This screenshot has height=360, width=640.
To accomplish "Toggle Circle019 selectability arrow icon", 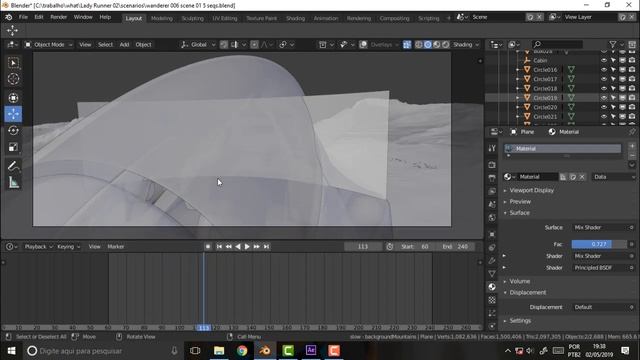I will (613, 98).
